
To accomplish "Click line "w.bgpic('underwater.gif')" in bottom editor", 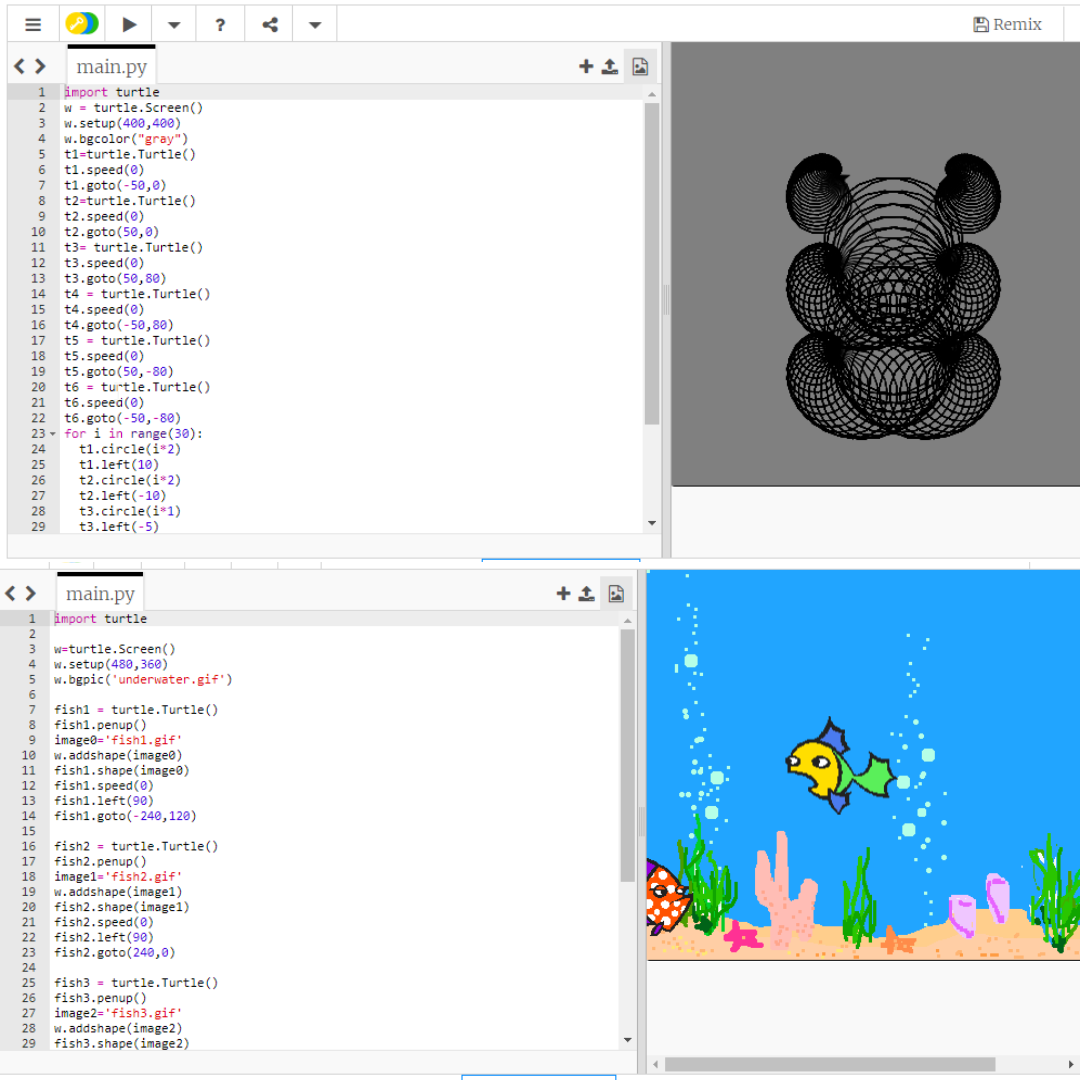I will pos(143,679).
